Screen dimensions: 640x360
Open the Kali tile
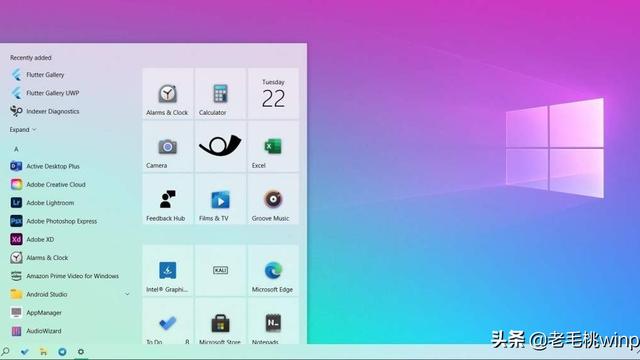(x=220, y=270)
